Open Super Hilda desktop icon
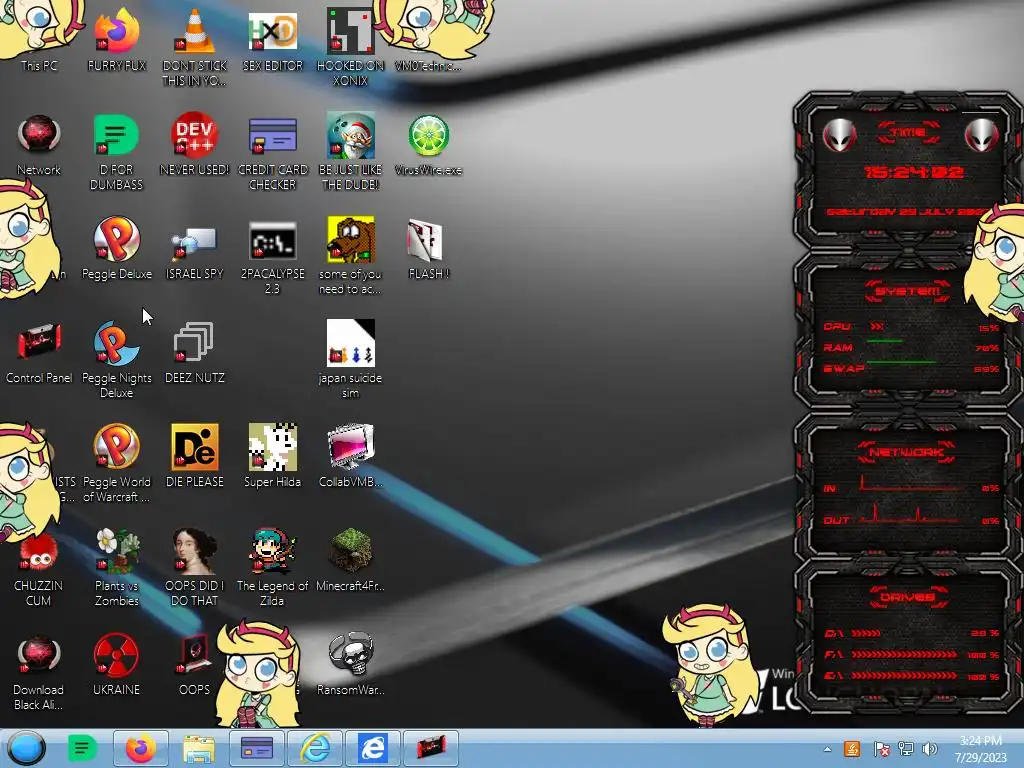This screenshot has width=1024, height=768. 272,455
